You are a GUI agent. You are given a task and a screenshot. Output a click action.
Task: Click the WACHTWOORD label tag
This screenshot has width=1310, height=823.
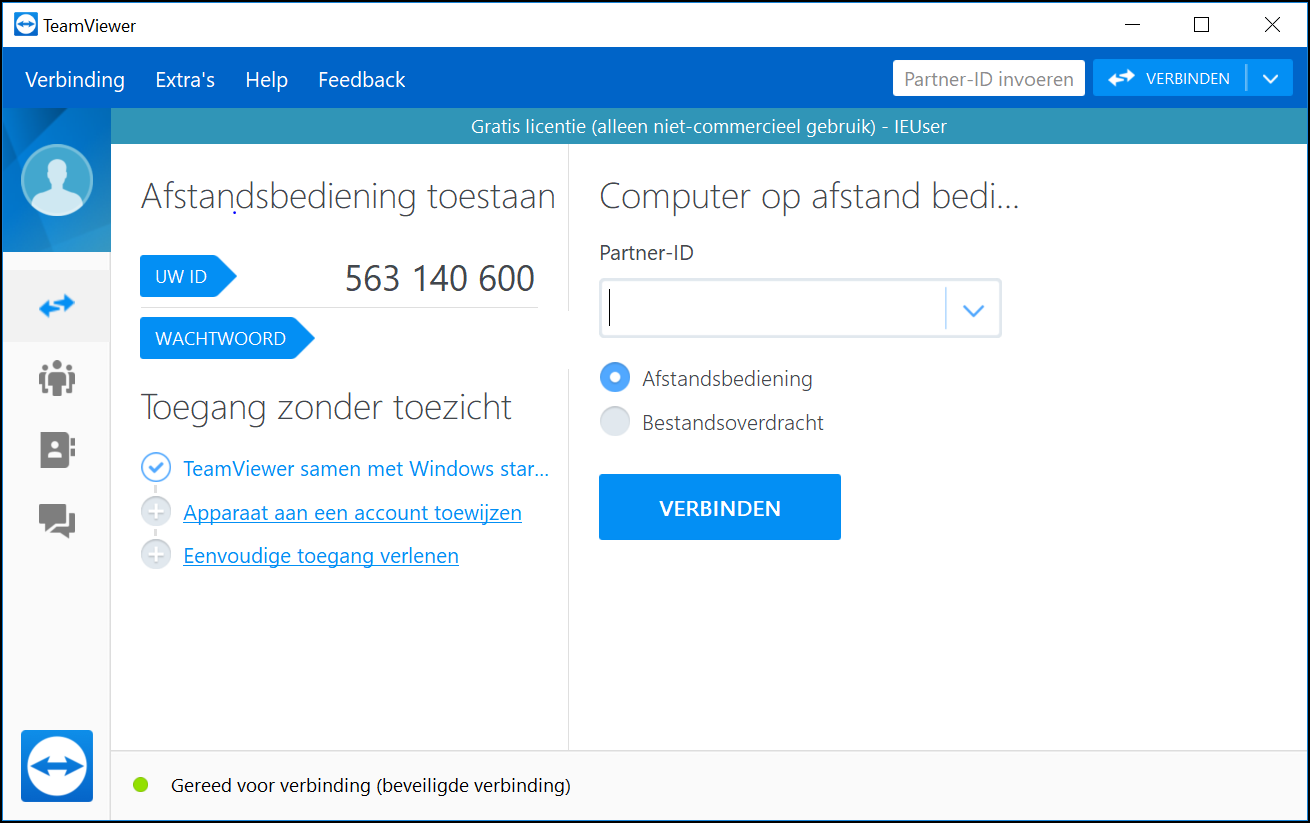pyautogui.click(x=227, y=338)
